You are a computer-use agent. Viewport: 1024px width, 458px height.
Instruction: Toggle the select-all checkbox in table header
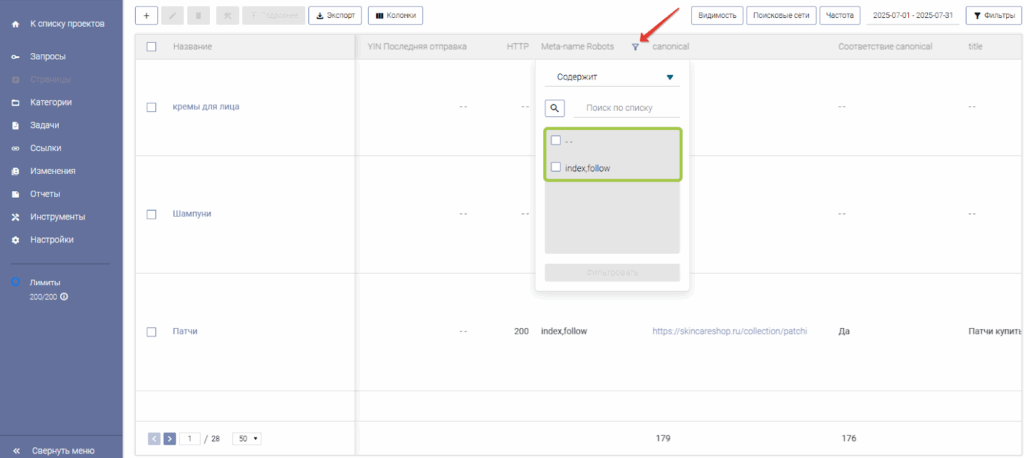click(x=151, y=47)
